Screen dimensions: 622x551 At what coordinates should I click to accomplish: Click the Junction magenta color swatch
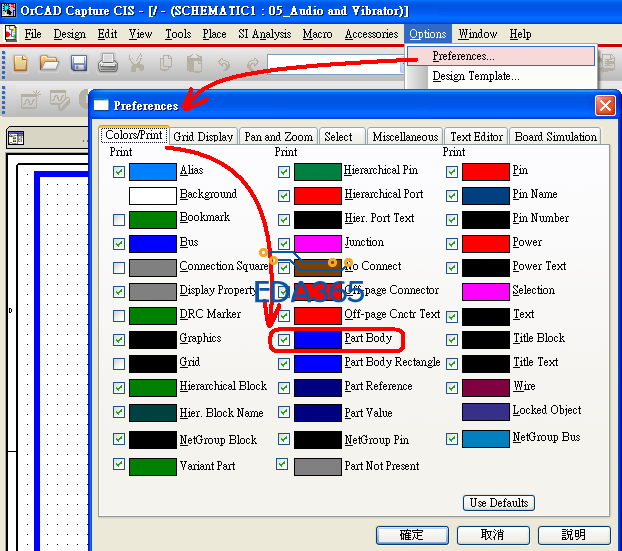(317, 244)
